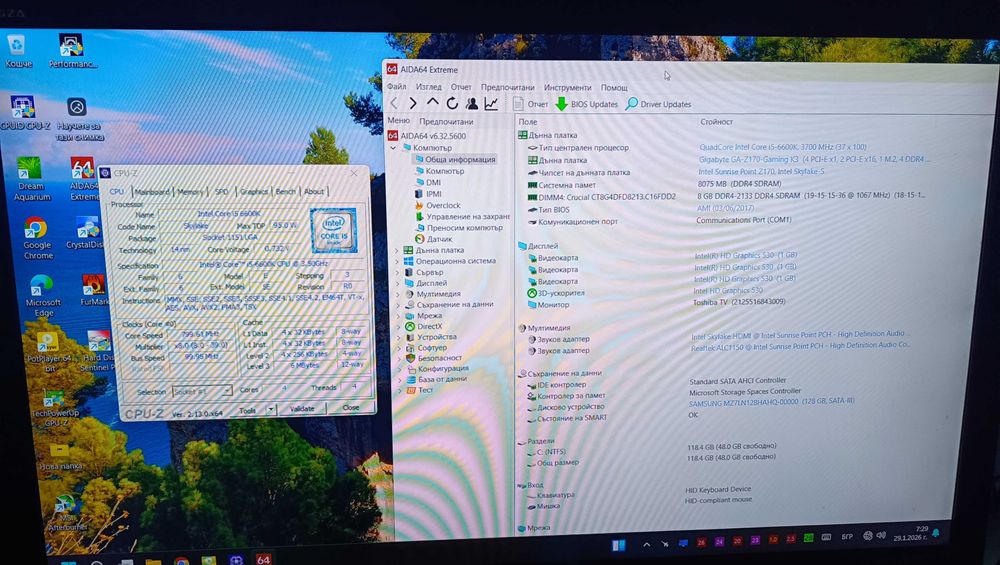The width and height of the screenshot is (1000, 565).
Task: Switch to Mainboard tab in CPU-Z
Action: pos(152,191)
